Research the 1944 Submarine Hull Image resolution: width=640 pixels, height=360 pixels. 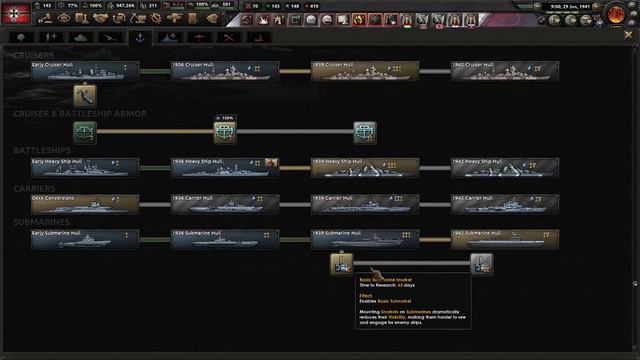pos(505,239)
